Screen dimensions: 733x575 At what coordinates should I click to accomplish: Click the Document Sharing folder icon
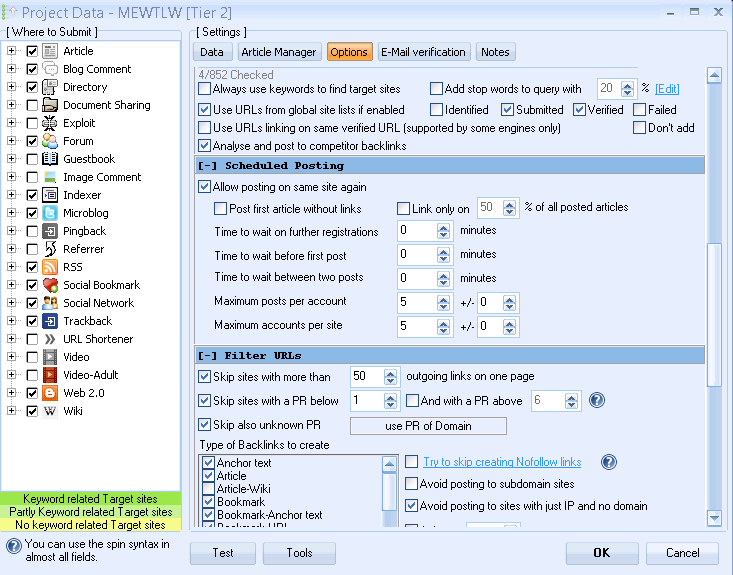click(50, 105)
